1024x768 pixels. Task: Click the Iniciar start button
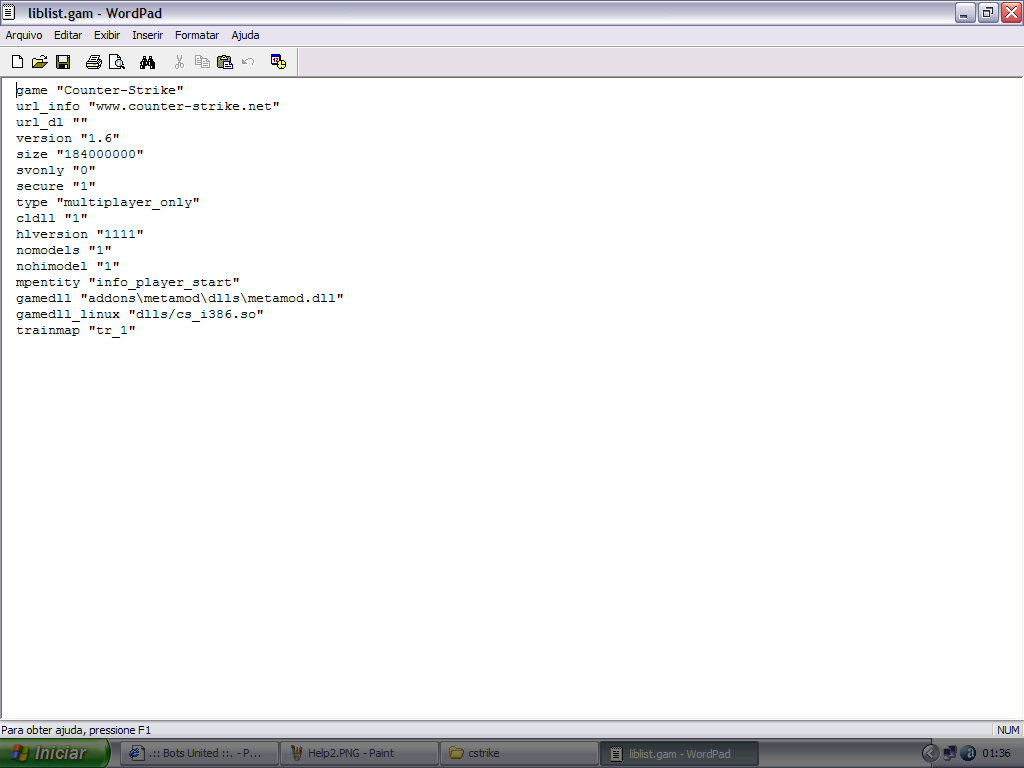[55, 754]
